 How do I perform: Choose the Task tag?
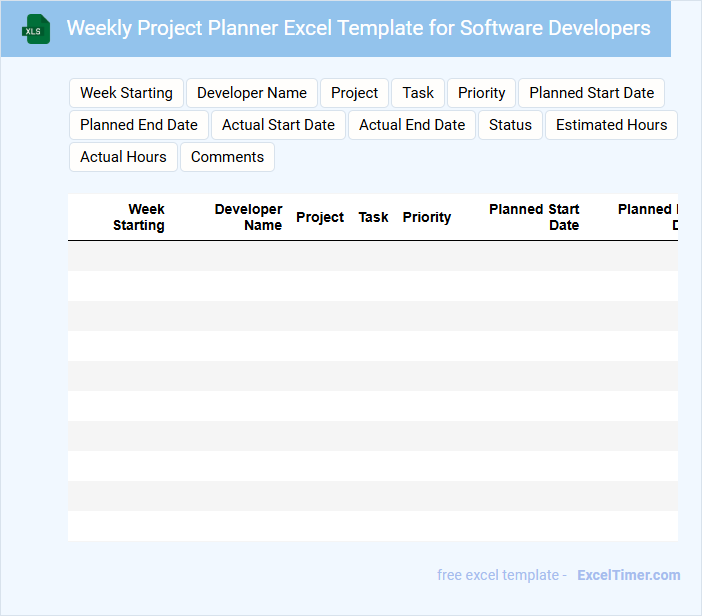click(418, 93)
